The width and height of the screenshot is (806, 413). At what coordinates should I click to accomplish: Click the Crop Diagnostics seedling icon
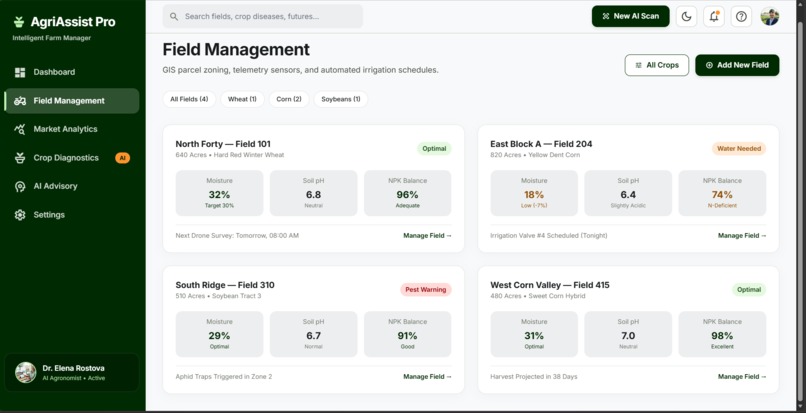(x=20, y=158)
